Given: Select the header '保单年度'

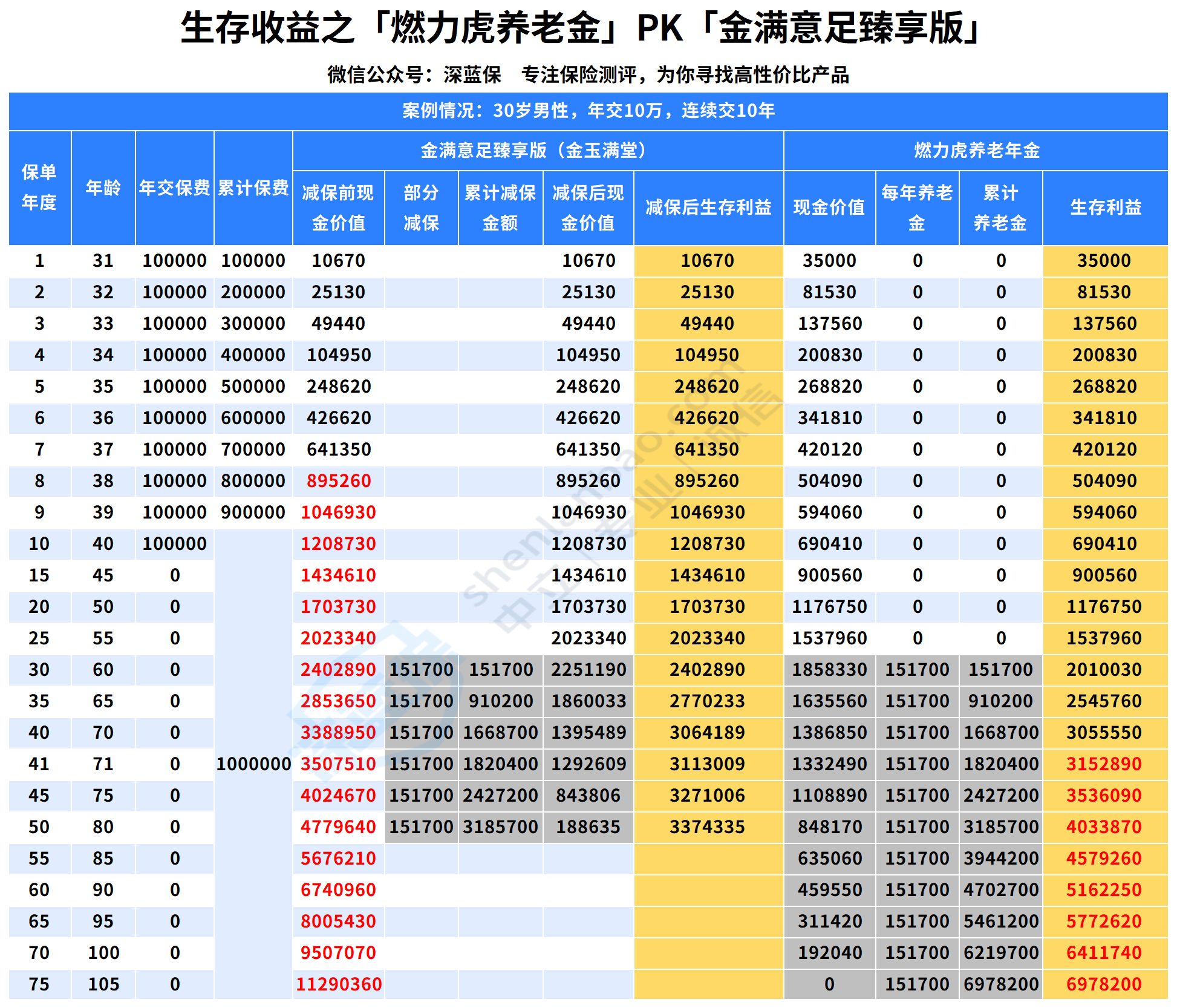Looking at the screenshot, I should (39, 188).
